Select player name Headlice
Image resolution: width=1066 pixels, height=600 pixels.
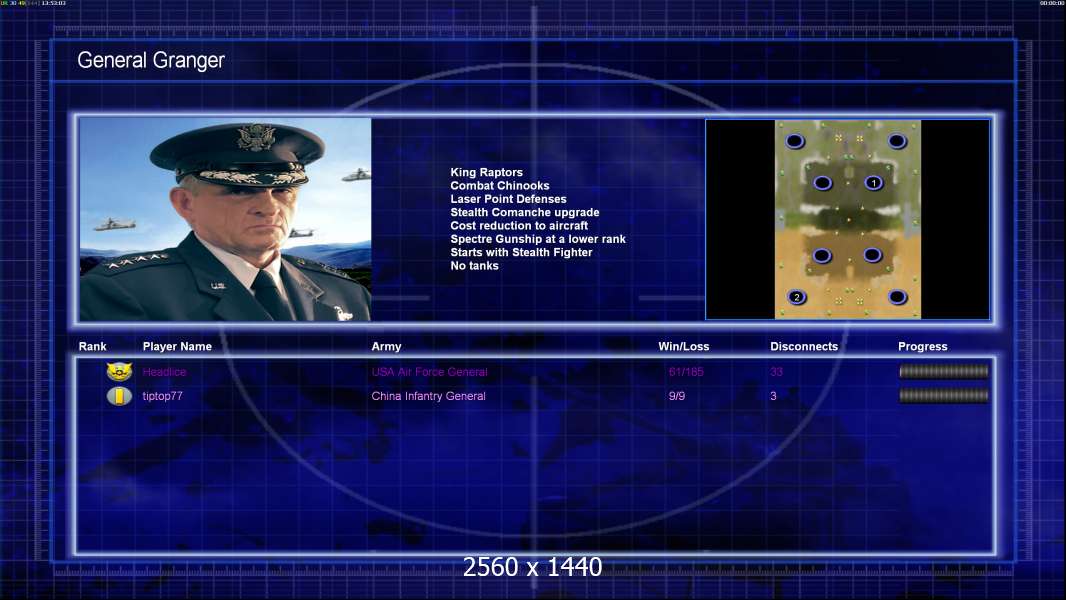164,372
